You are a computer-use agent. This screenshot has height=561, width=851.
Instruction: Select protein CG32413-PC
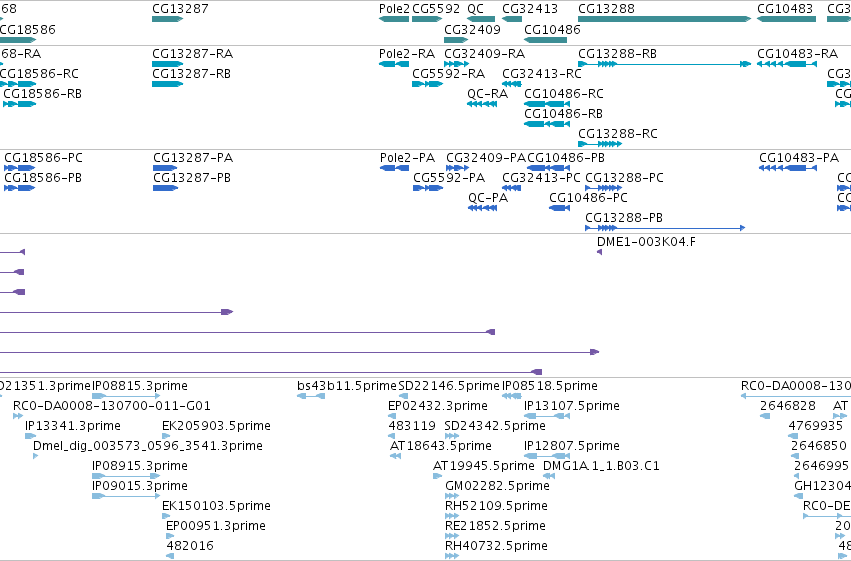click(x=512, y=188)
